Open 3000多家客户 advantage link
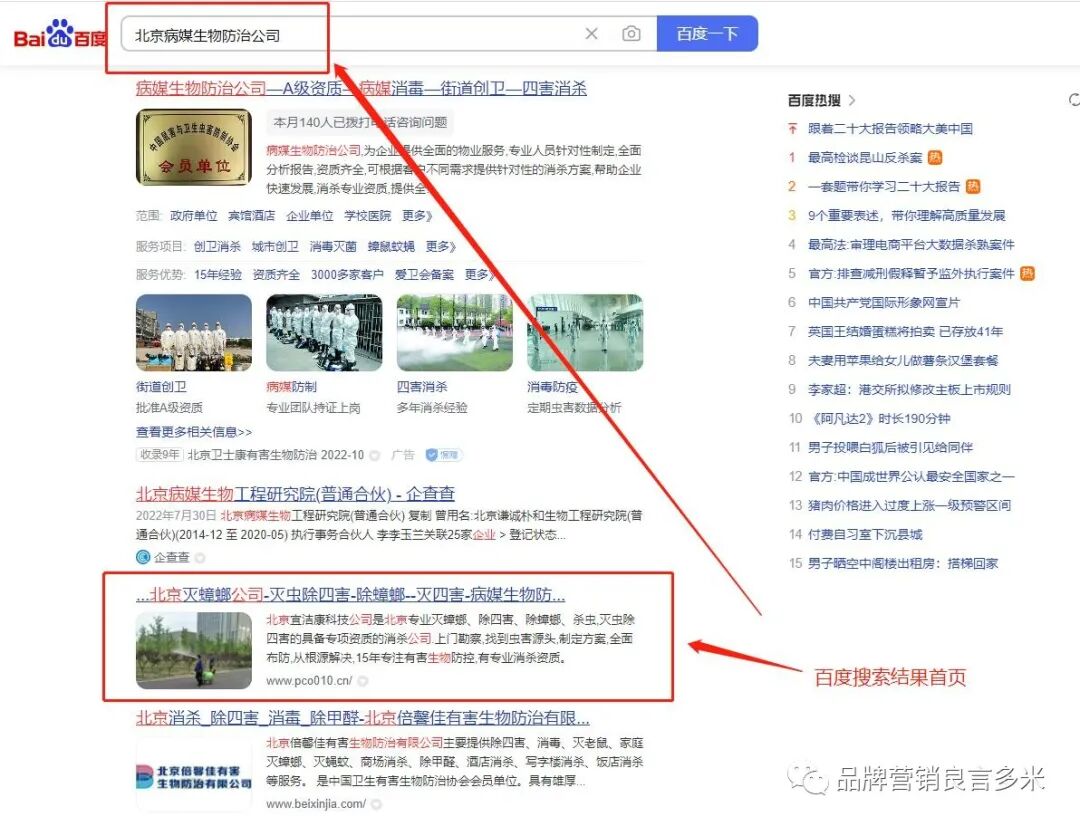 347,274
